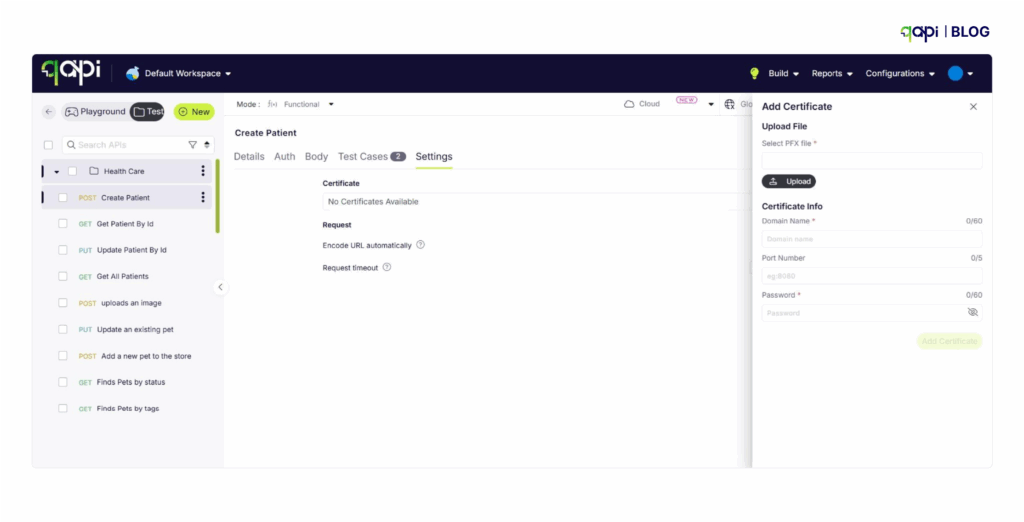Collapse the Health Care folder tree

point(57,172)
